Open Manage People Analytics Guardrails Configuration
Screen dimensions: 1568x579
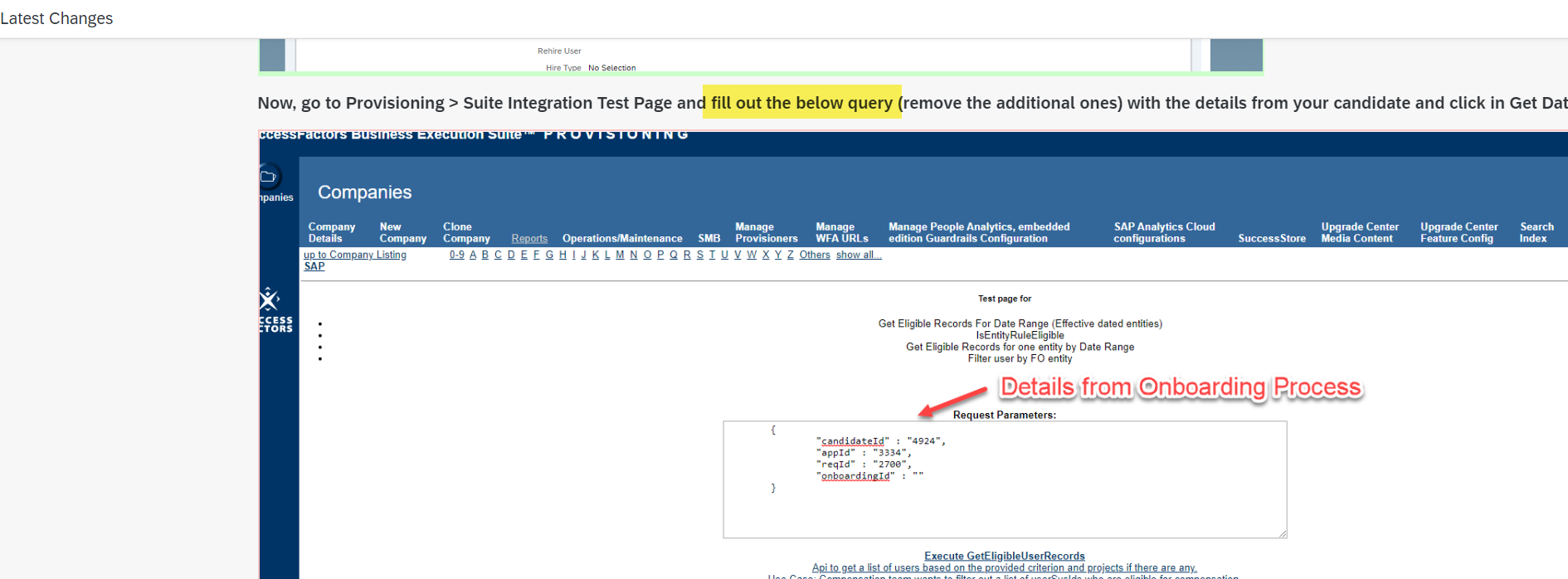click(979, 232)
